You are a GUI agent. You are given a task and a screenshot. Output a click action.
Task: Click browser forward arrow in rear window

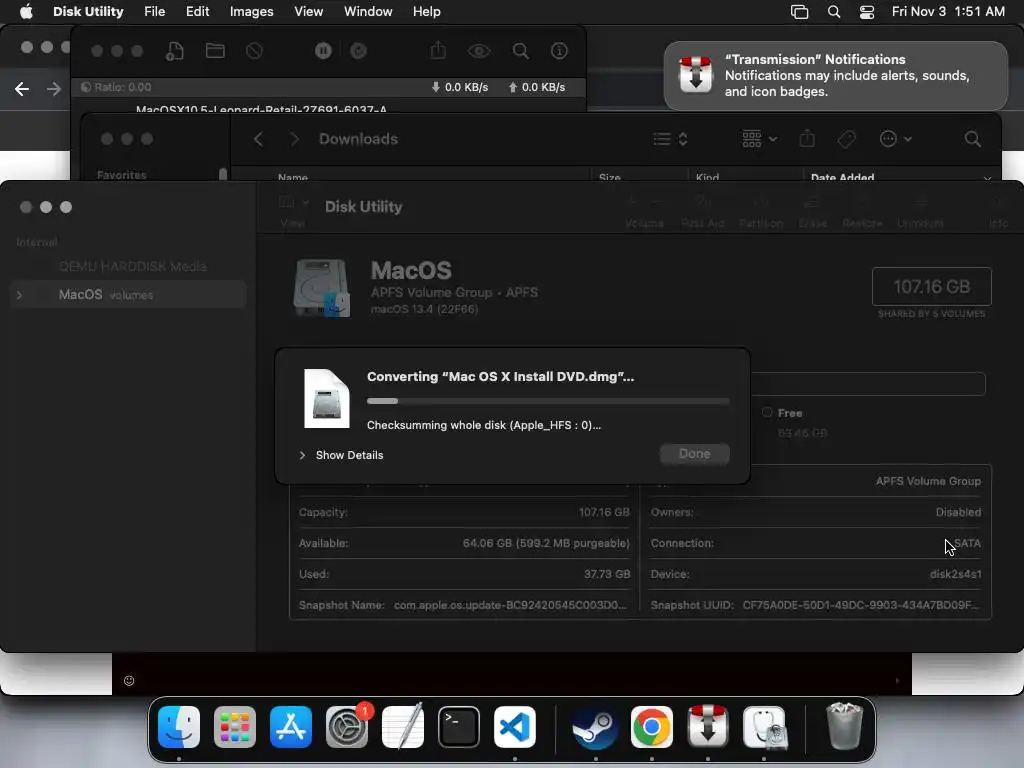tap(54, 89)
